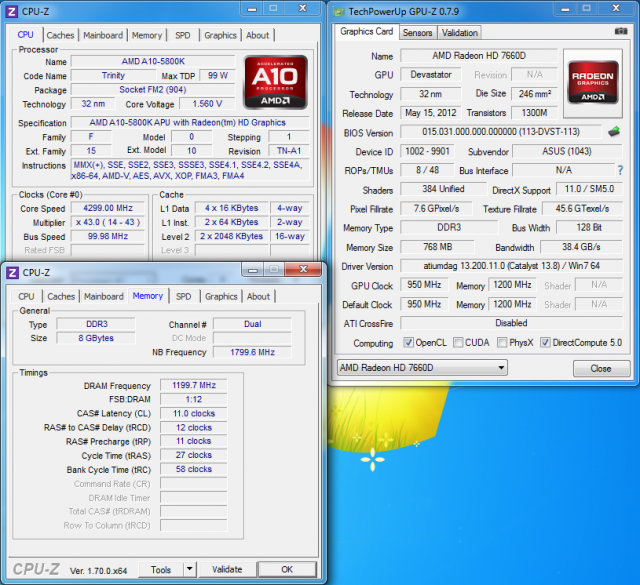Click the Multiplier value x 43.0
This screenshot has width=640, height=585.
[108, 222]
